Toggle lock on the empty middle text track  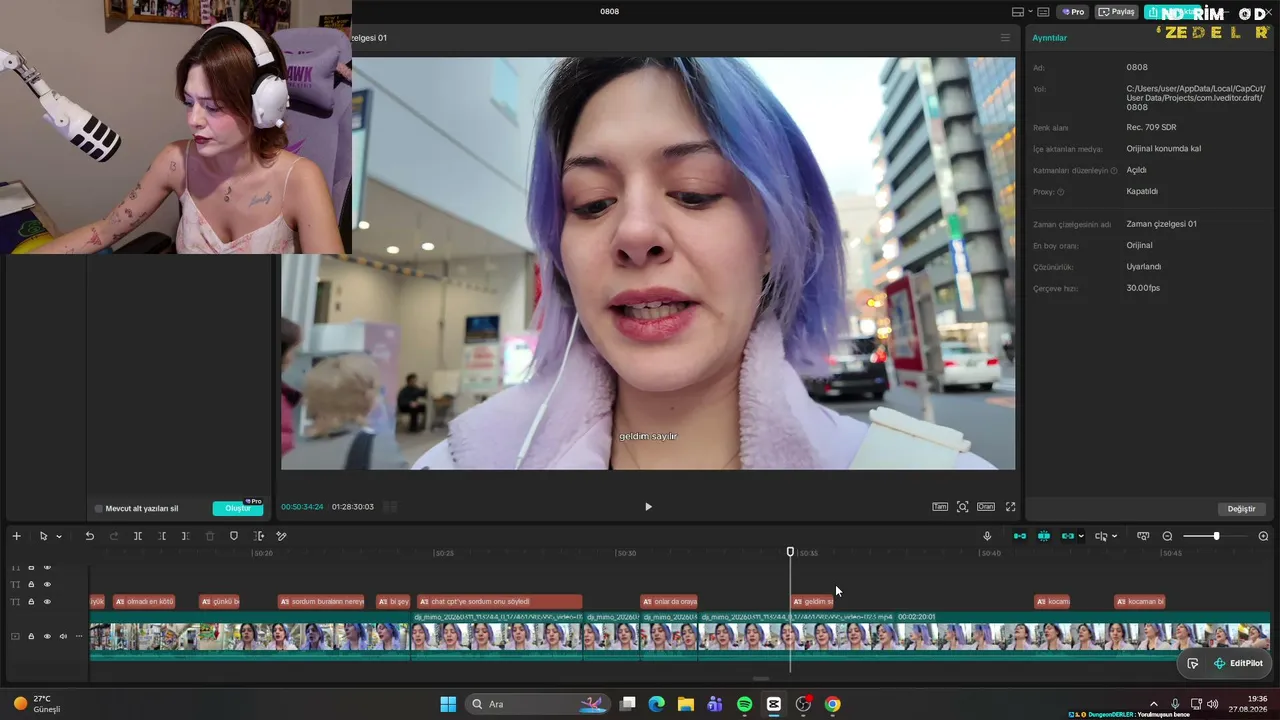[x=31, y=584]
